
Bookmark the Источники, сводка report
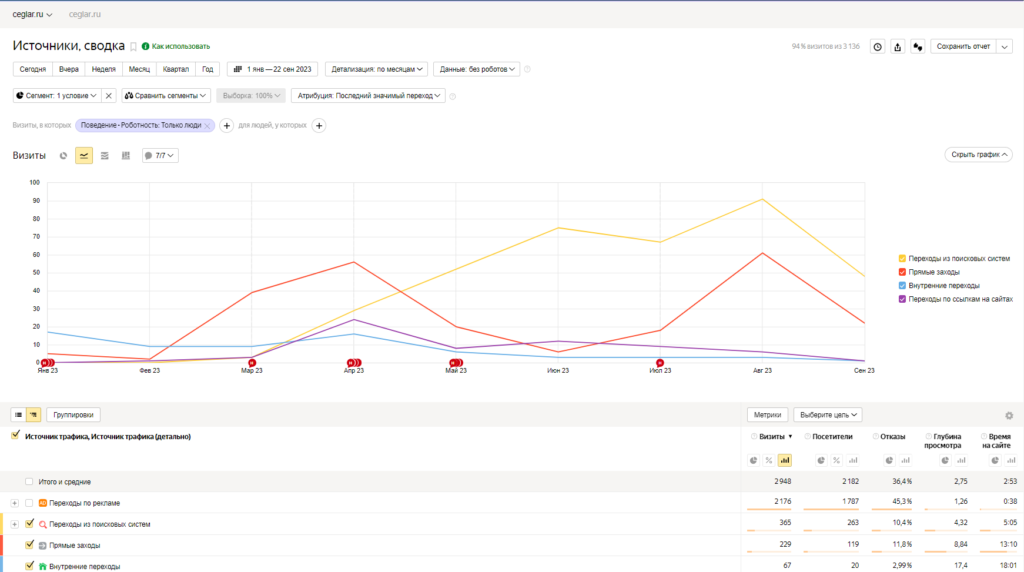[133, 47]
